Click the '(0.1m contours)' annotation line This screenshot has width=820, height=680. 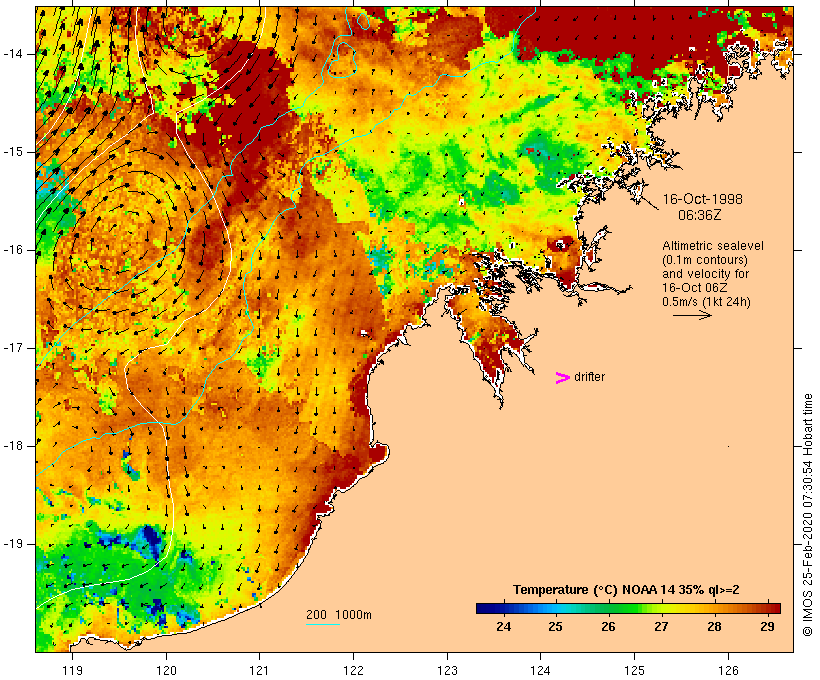[x=704, y=260]
